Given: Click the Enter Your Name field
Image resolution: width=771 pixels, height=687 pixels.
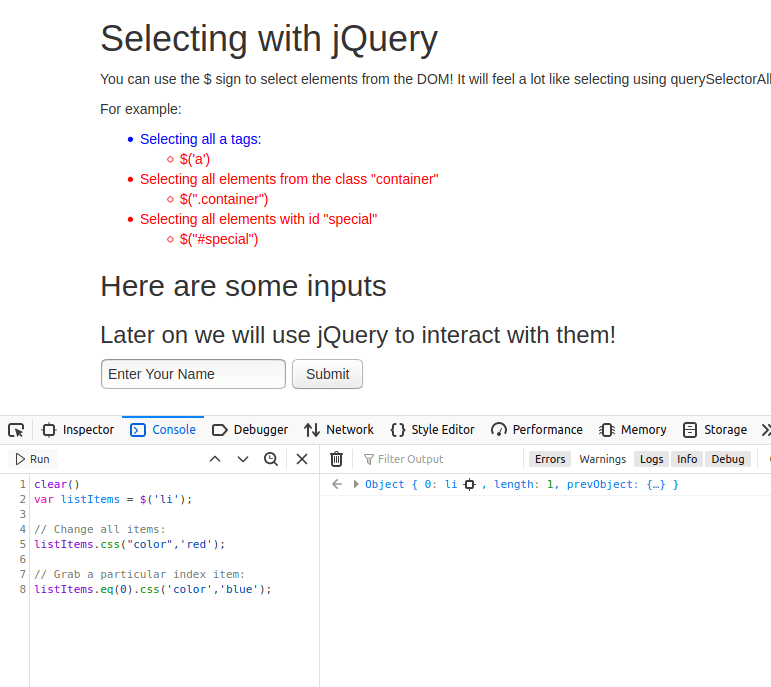Looking at the screenshot, I should click(193, 374).
